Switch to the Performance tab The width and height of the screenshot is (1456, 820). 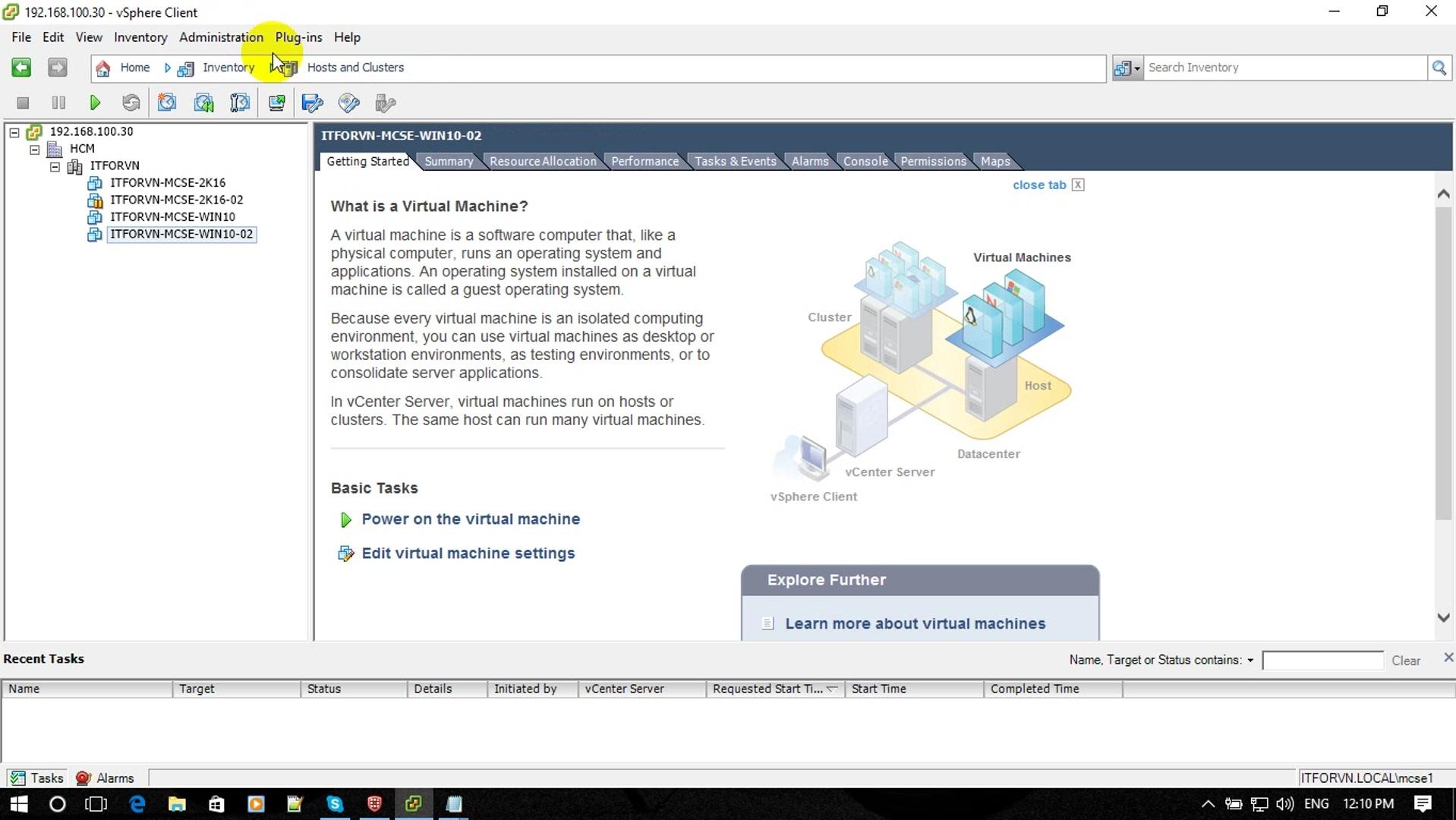click(x=645, y=161)
